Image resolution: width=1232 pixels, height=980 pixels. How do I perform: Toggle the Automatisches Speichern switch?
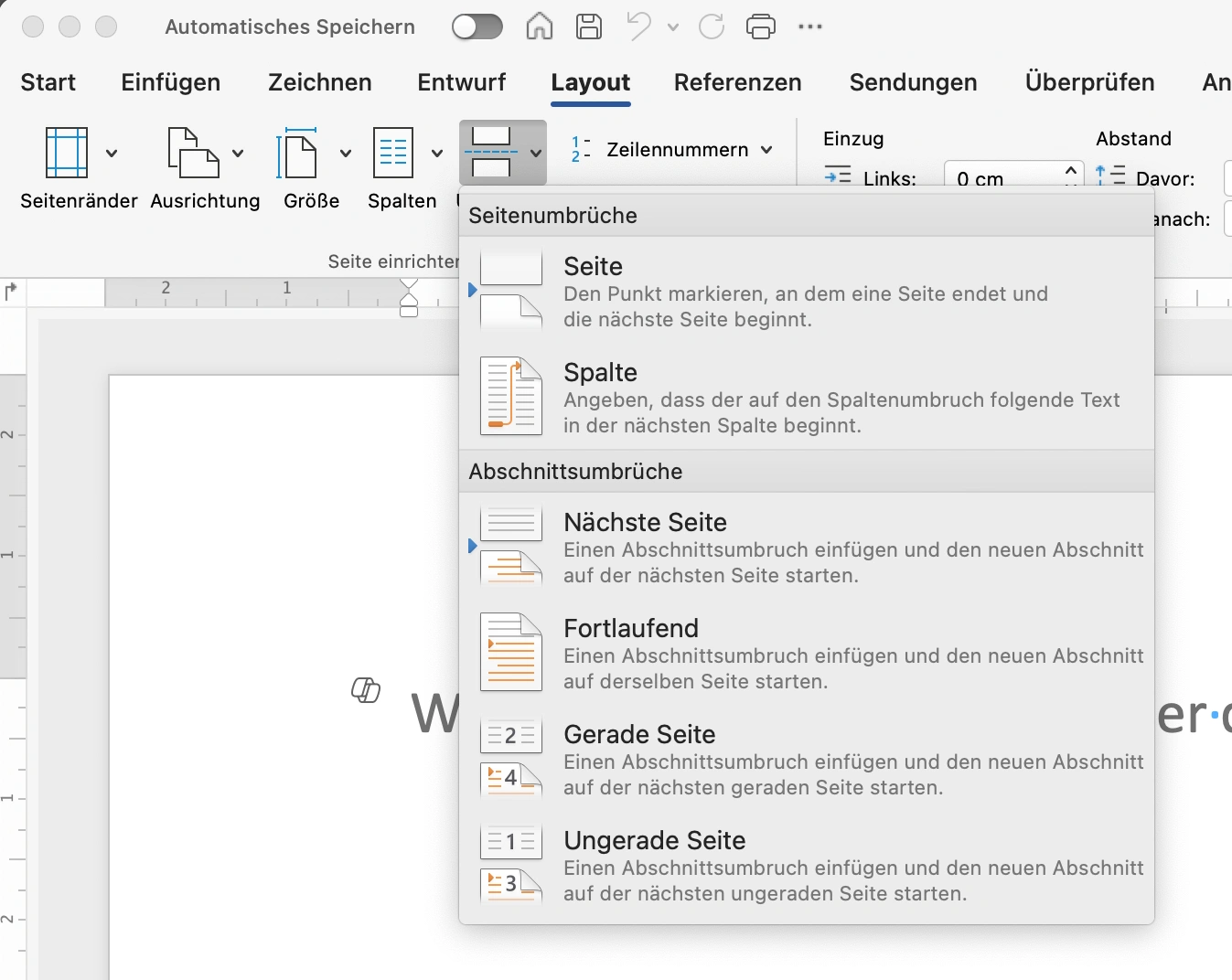477,27
